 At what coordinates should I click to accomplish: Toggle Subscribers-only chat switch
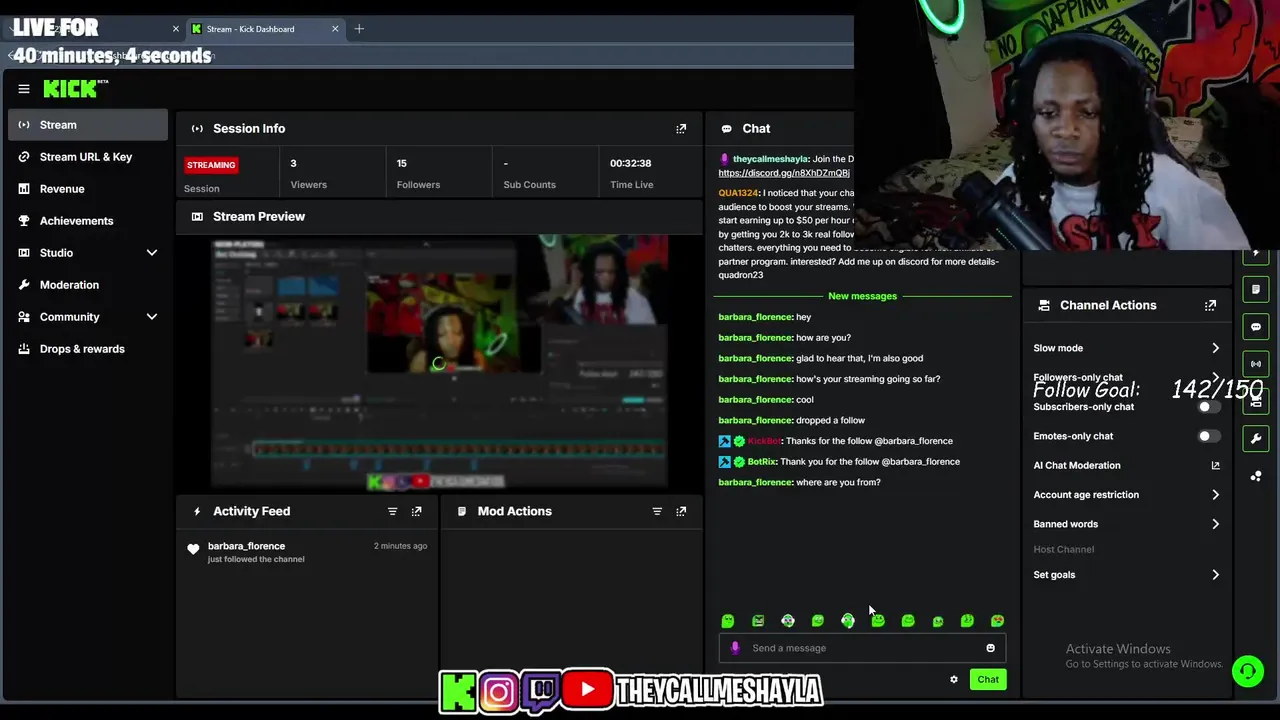tap(1208, 407)
